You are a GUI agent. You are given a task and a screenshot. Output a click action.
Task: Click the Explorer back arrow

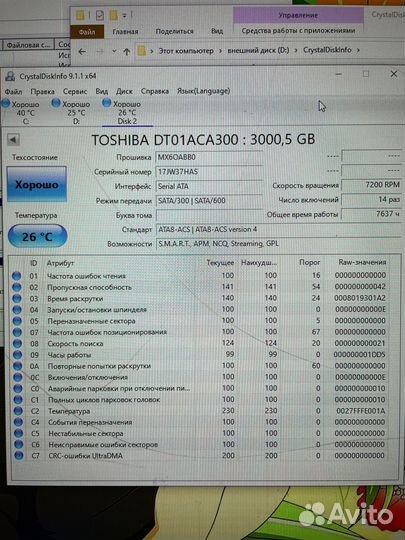(82, 52)
